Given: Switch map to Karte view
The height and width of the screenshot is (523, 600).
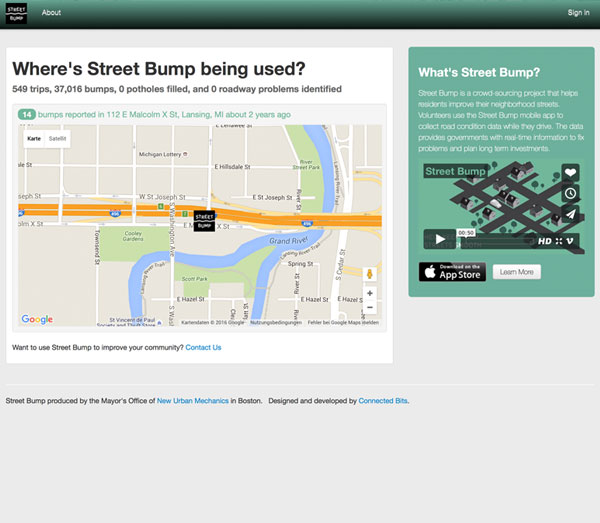Looking at the screenshot, I should pos(34,138).
